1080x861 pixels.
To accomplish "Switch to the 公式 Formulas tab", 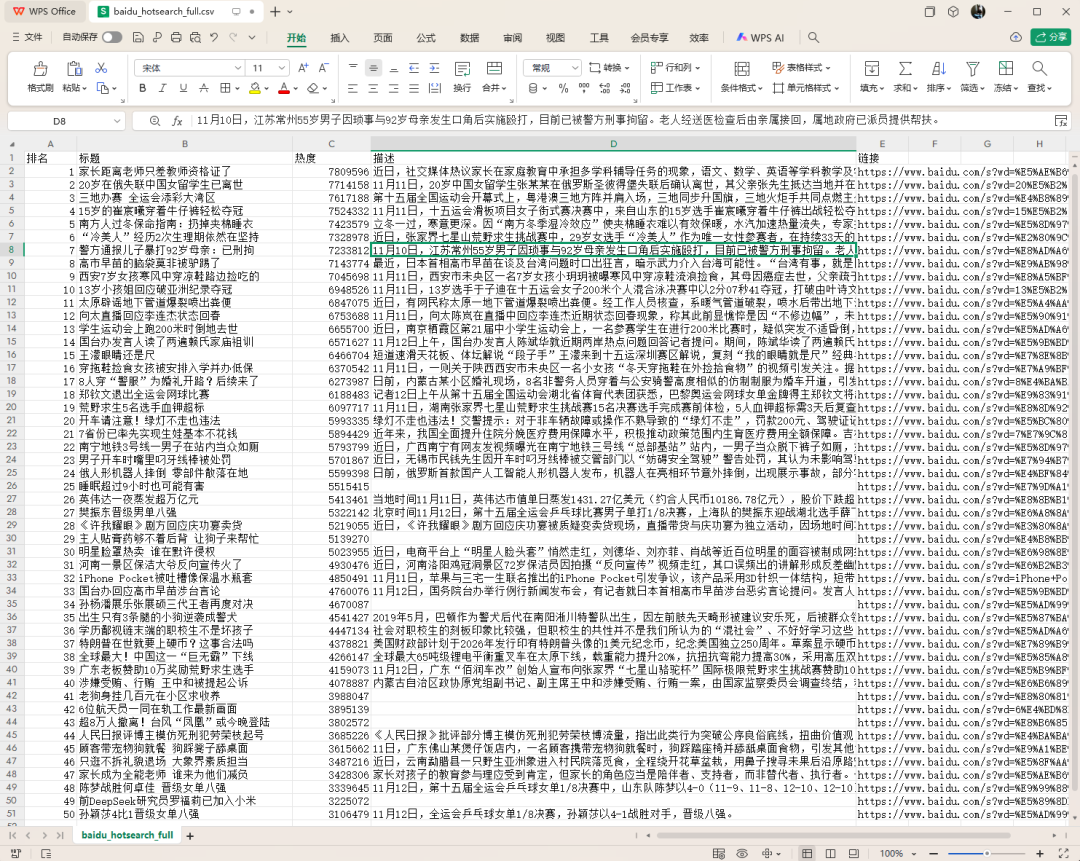I will pos(426,38).
